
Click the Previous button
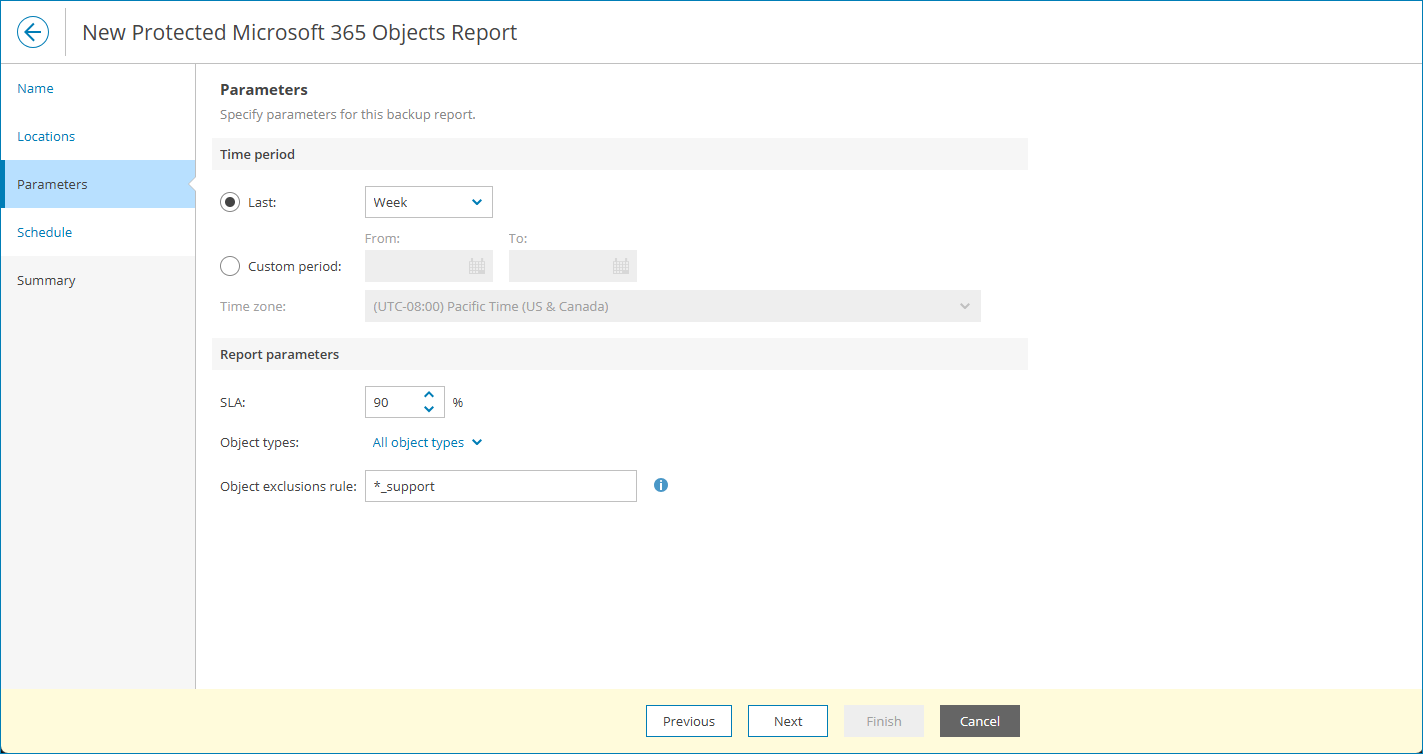click(x=688, y=720)
